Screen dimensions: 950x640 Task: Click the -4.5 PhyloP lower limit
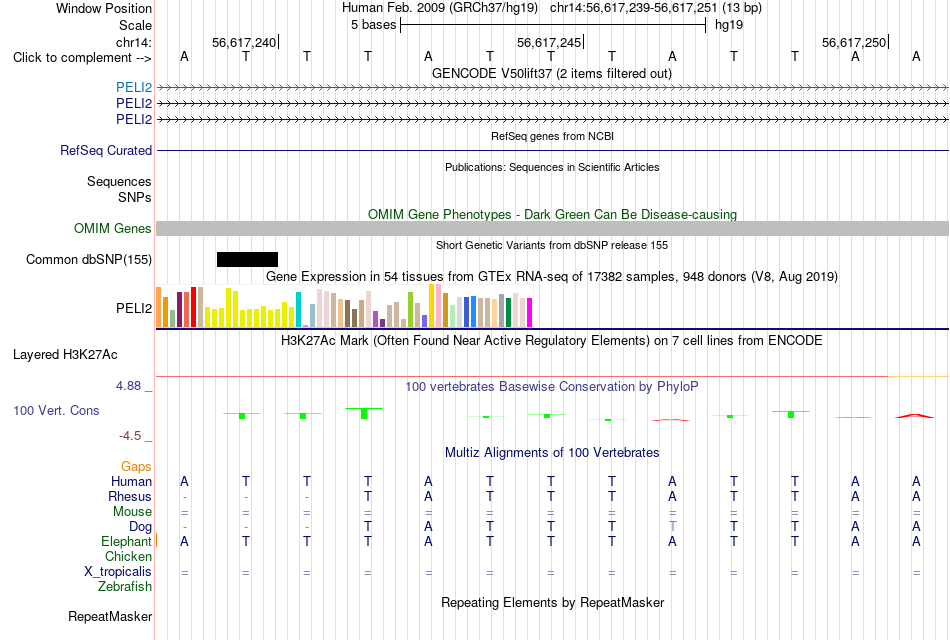130,436
